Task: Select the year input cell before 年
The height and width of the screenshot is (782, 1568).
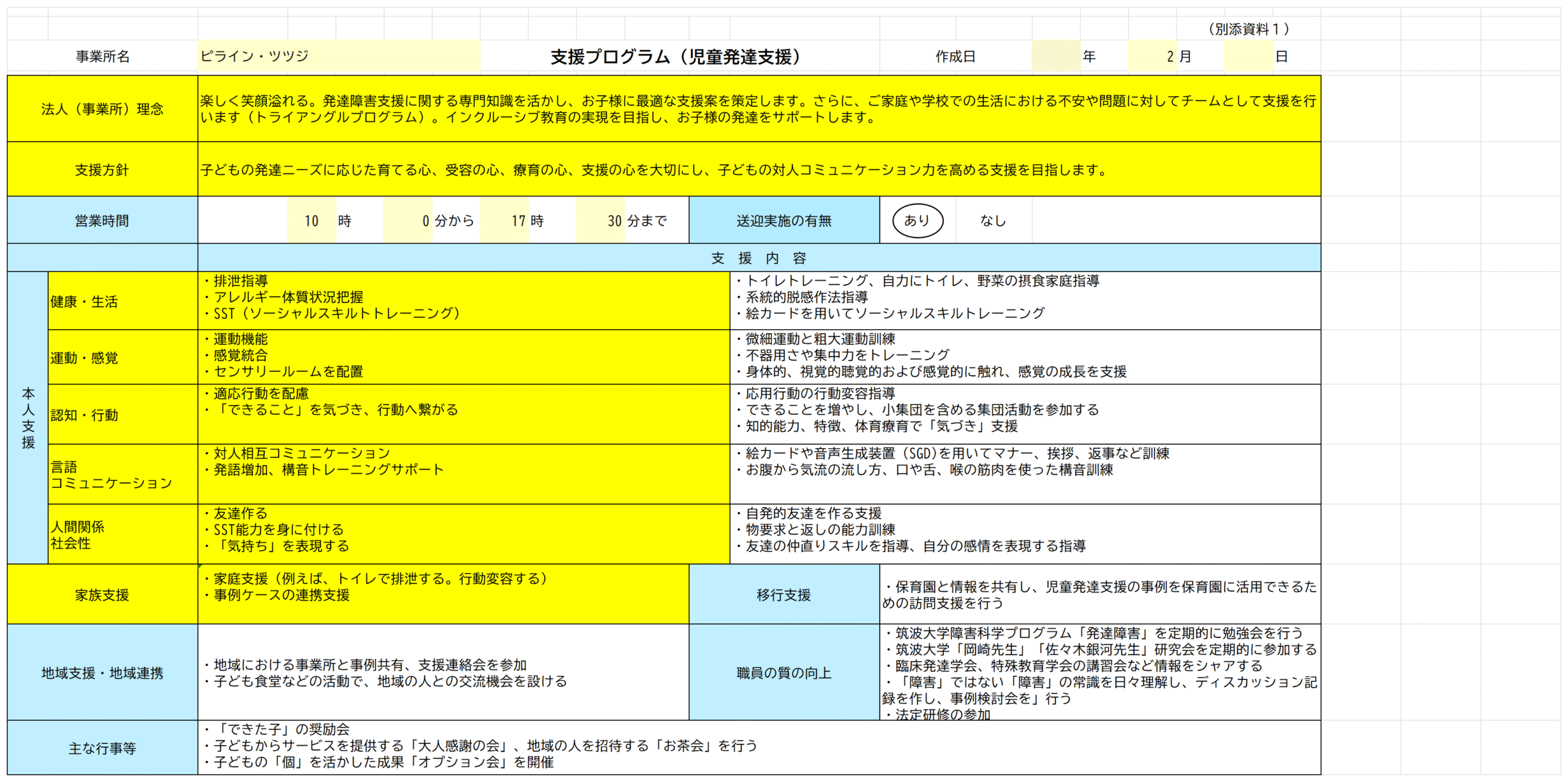Action: pos(1056,56)
